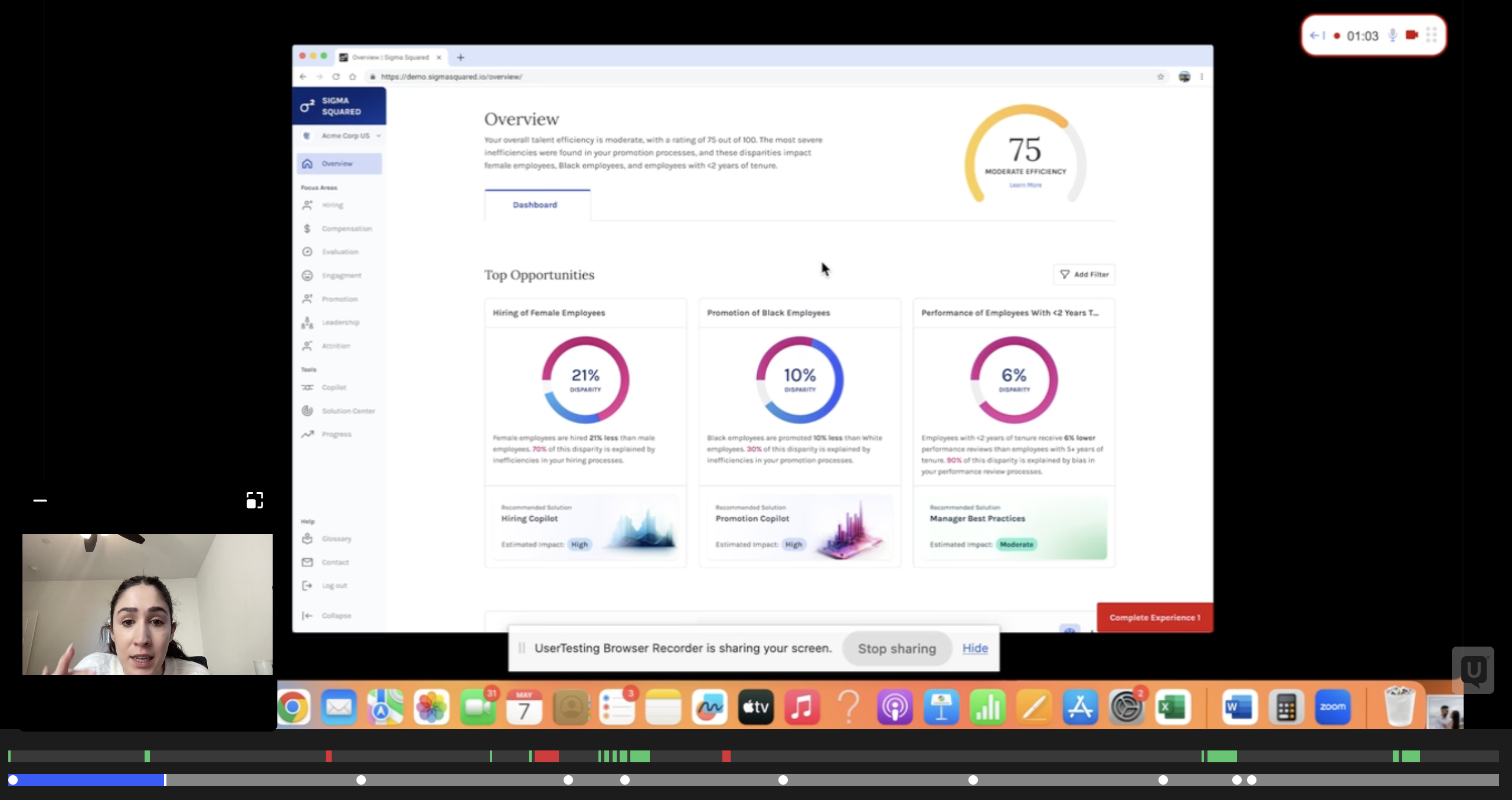Click Stop sharing in recorder bar
Screen dimensions: 1512x800
pos(896,648)
